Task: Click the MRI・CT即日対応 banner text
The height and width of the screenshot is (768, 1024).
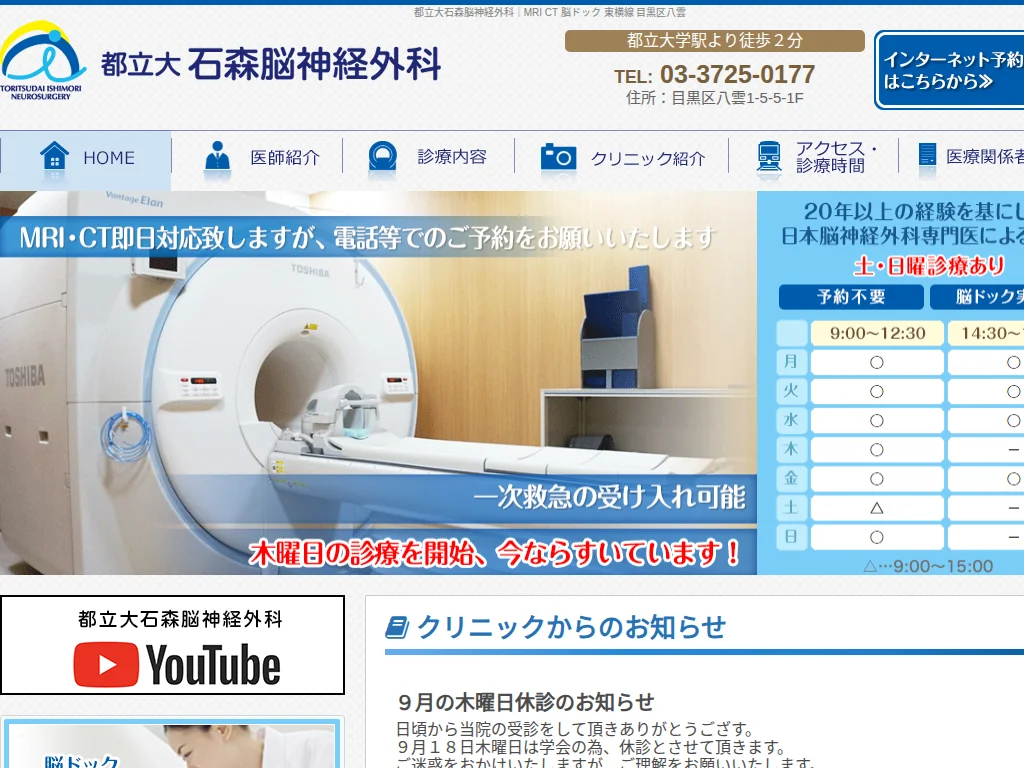Action: pyautogui.click(x=368, y=238)
